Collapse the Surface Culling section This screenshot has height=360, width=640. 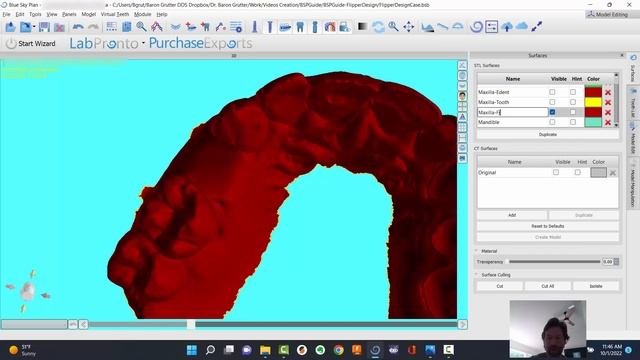click(476, 275)
